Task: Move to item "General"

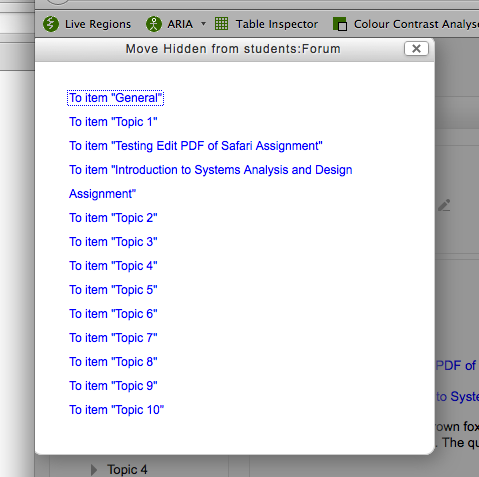Action: coord(115,98)
